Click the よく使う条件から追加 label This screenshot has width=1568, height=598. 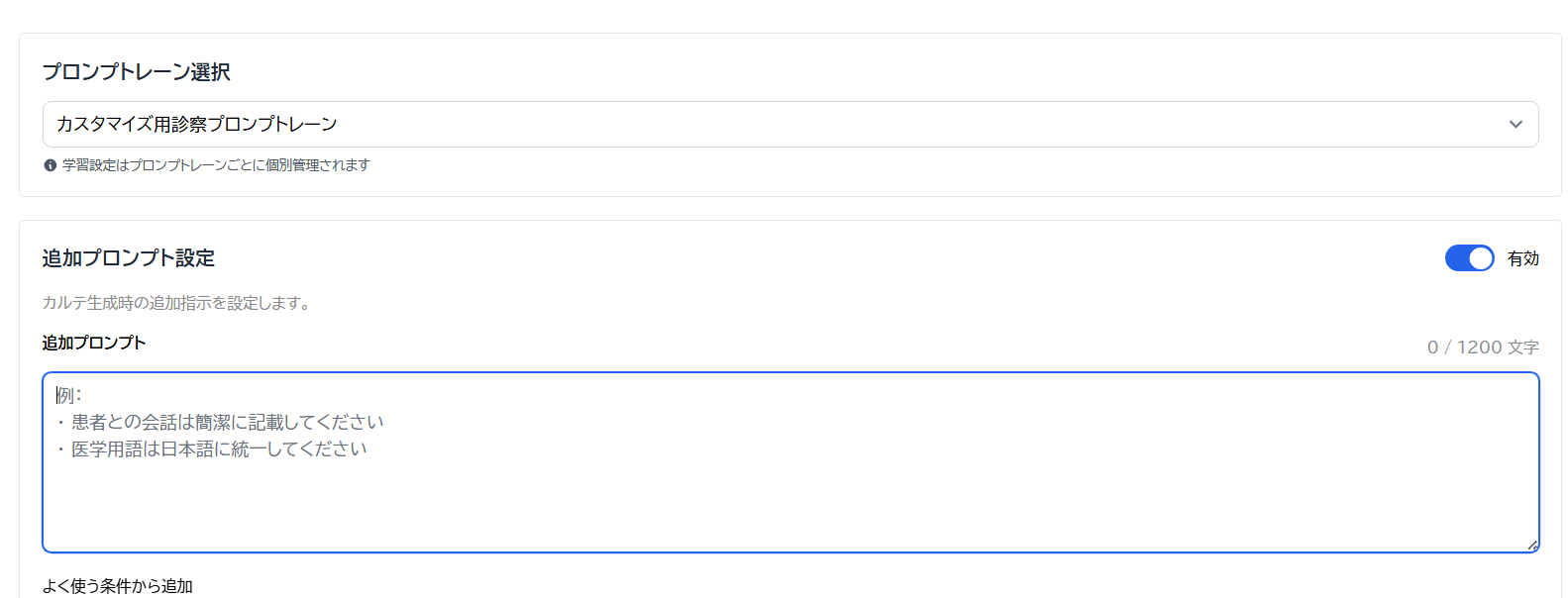[117, 586]
